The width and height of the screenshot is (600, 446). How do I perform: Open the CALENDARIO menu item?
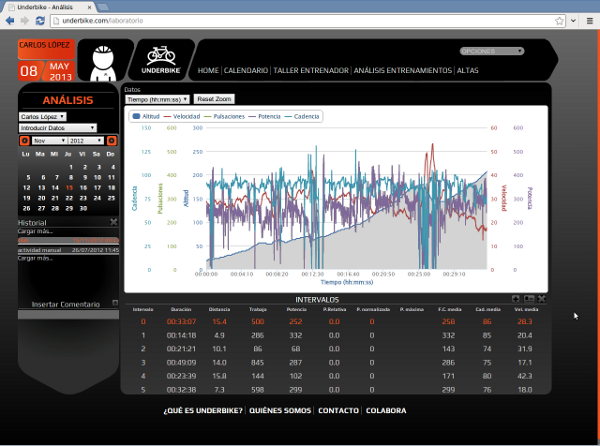coord(246,70)
